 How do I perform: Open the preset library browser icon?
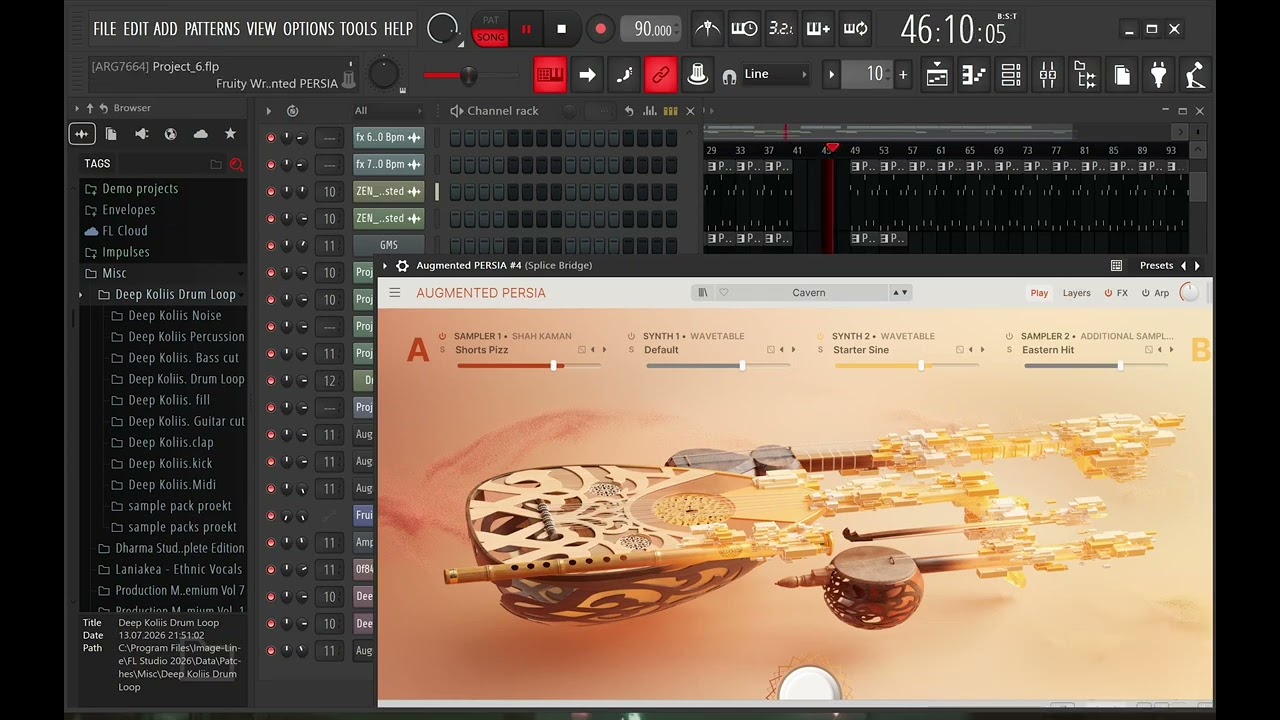click(703, 293)
